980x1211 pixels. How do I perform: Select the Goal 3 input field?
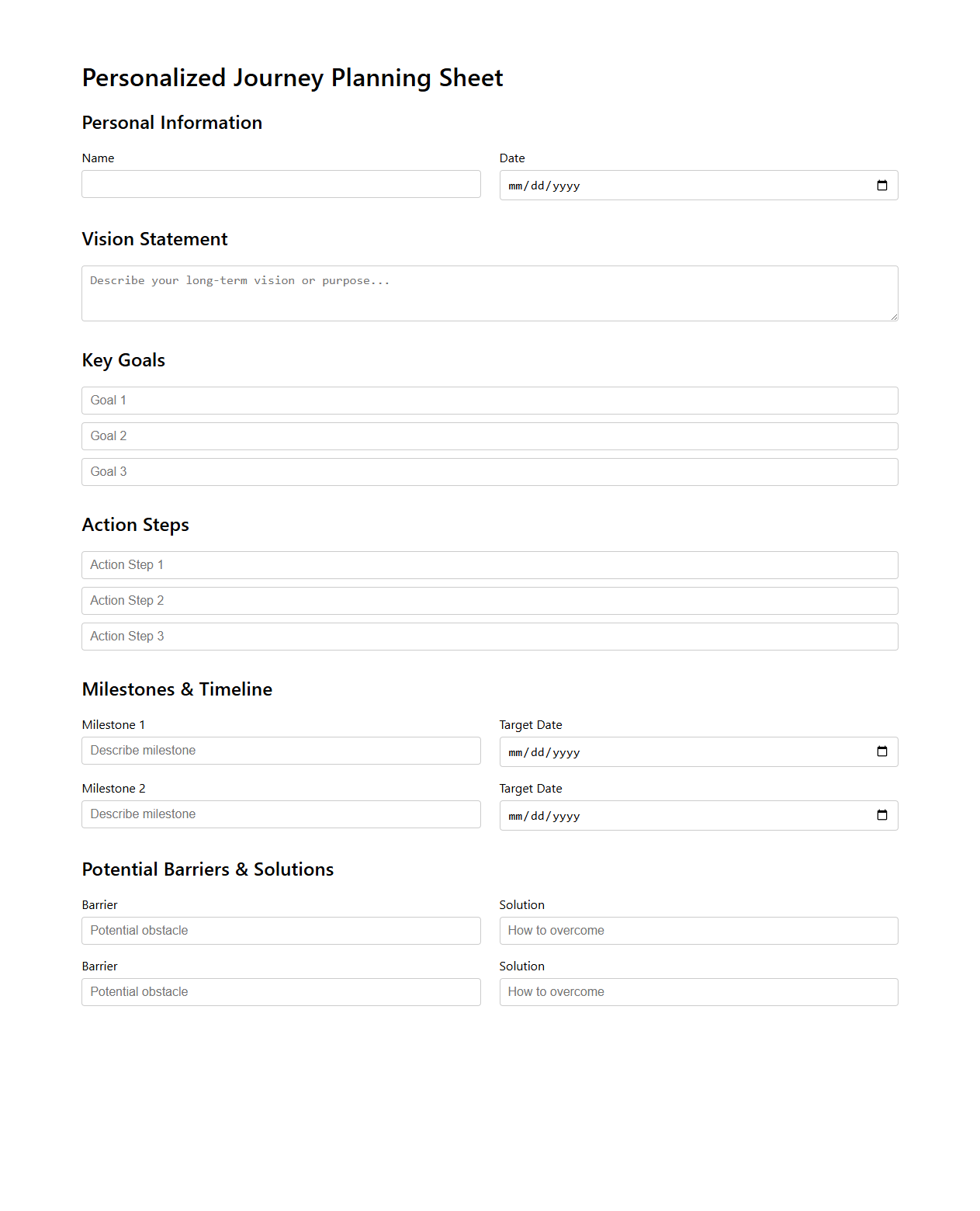[x=489, y=471]
